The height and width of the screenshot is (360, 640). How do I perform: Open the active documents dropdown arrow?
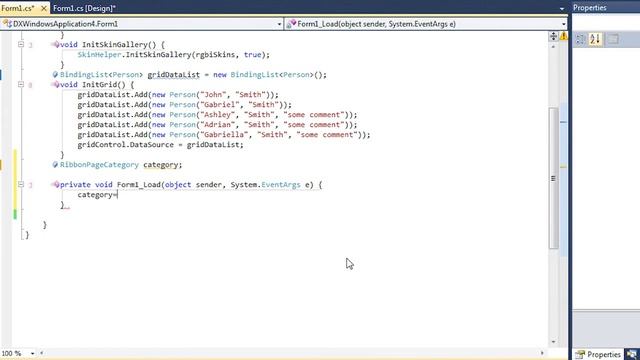(562, 9)
